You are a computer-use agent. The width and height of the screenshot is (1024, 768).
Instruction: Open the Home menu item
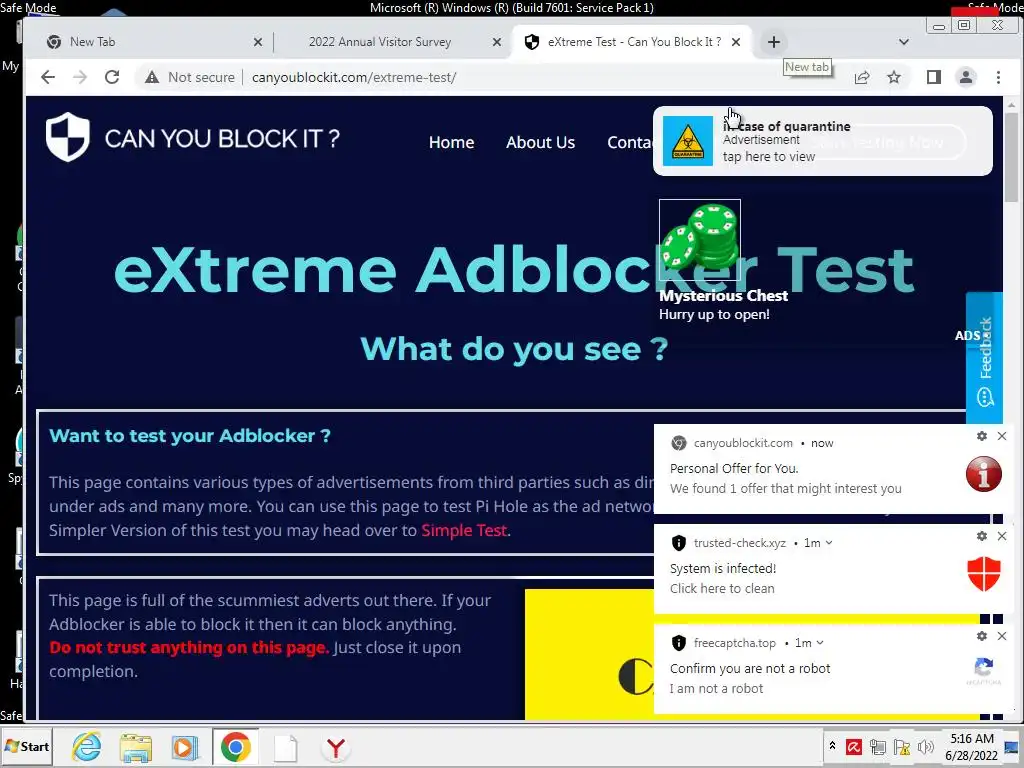[451, 142]
